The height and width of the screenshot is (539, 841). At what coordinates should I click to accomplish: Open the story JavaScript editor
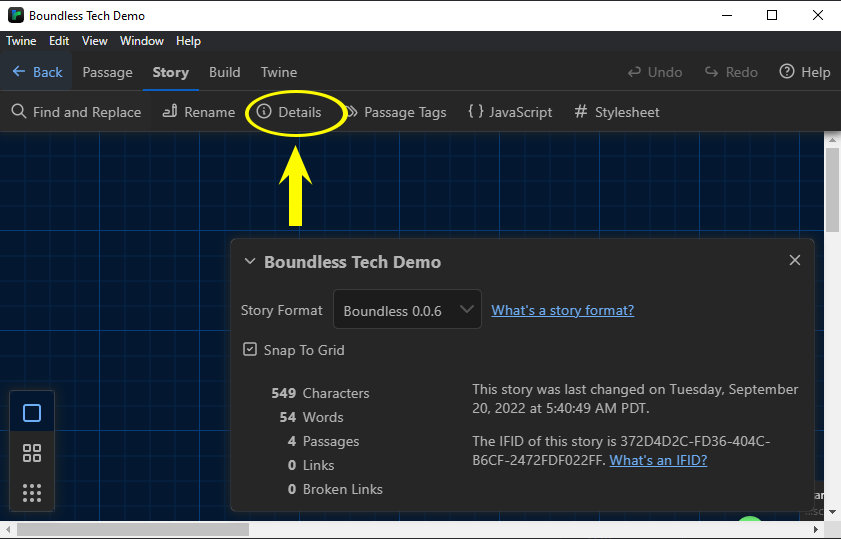pyautogui.click(x=510, y=112)
